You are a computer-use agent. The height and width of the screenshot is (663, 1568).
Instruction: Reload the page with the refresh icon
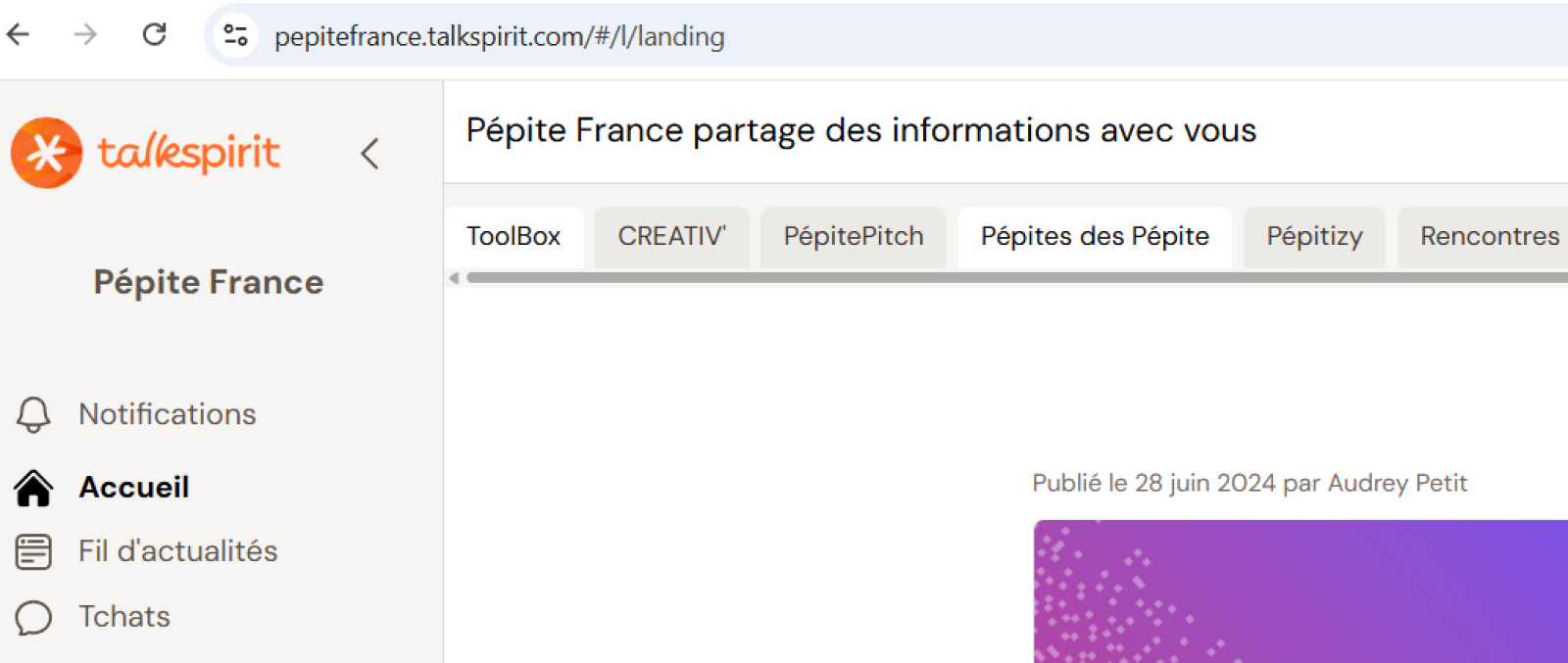tap(155, 35)
